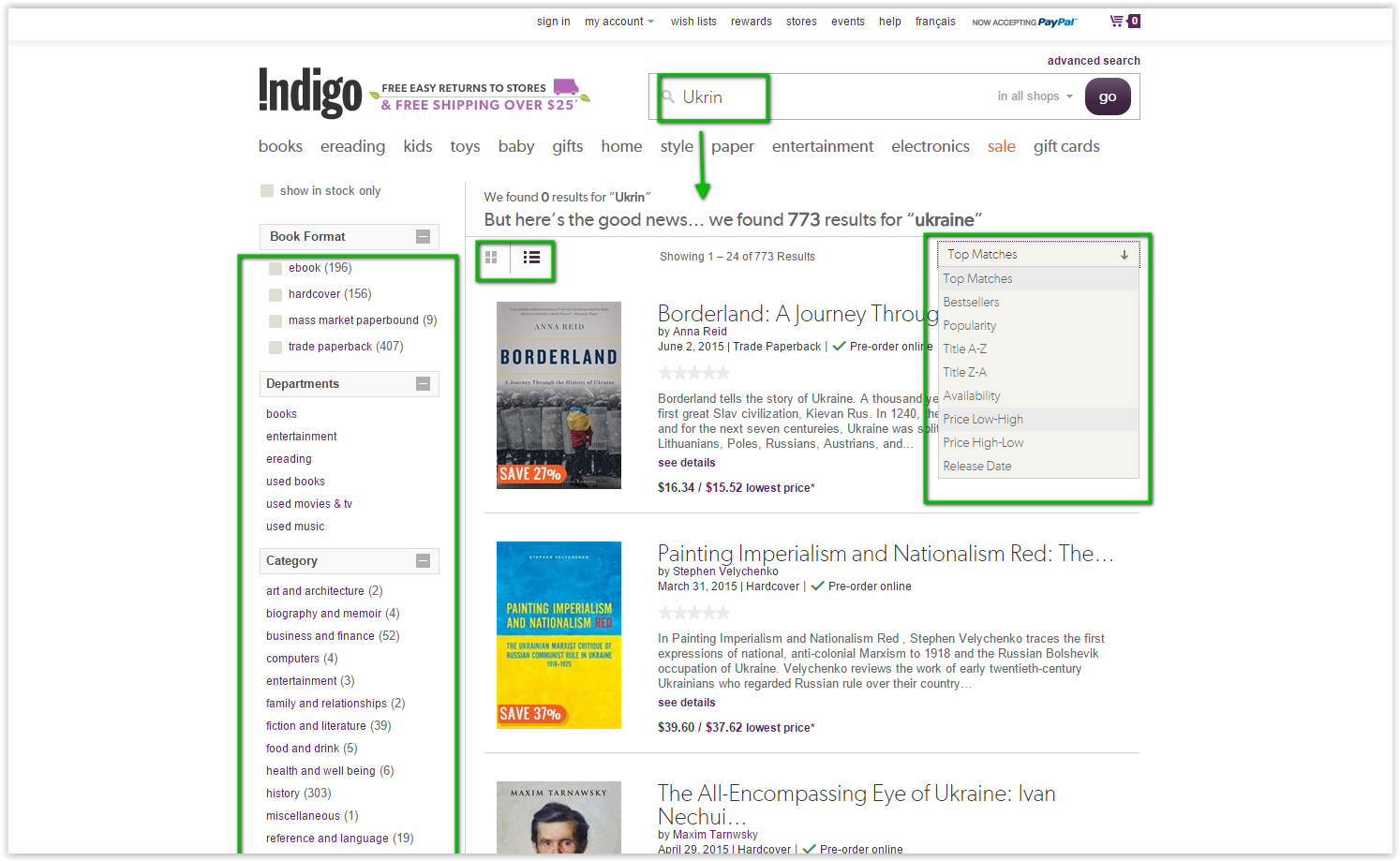Open the rewards link

(x=752, y=22)
